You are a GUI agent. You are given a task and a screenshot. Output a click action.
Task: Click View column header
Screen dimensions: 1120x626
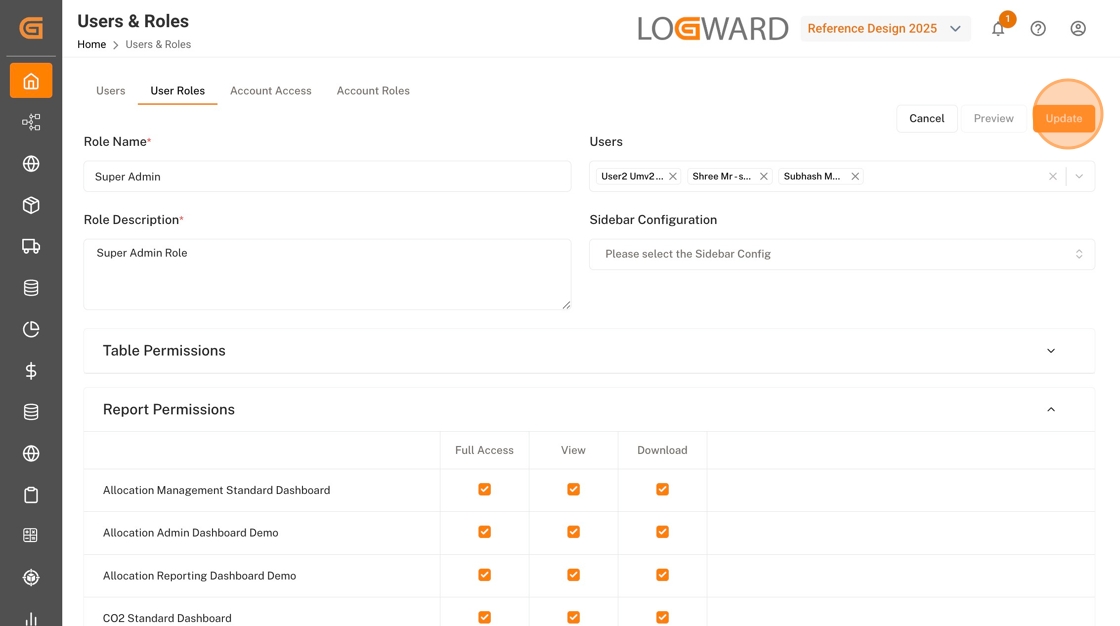tap(573, 450)
